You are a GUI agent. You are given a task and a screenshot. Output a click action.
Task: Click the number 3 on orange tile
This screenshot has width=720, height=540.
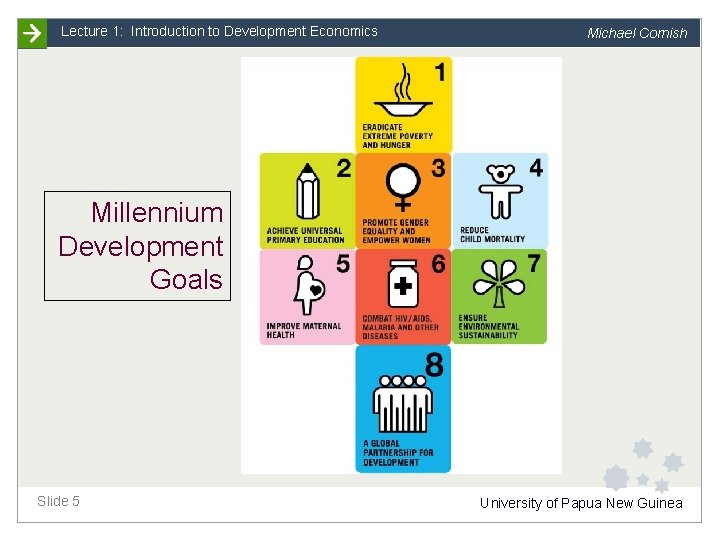(x=439, y=168)
